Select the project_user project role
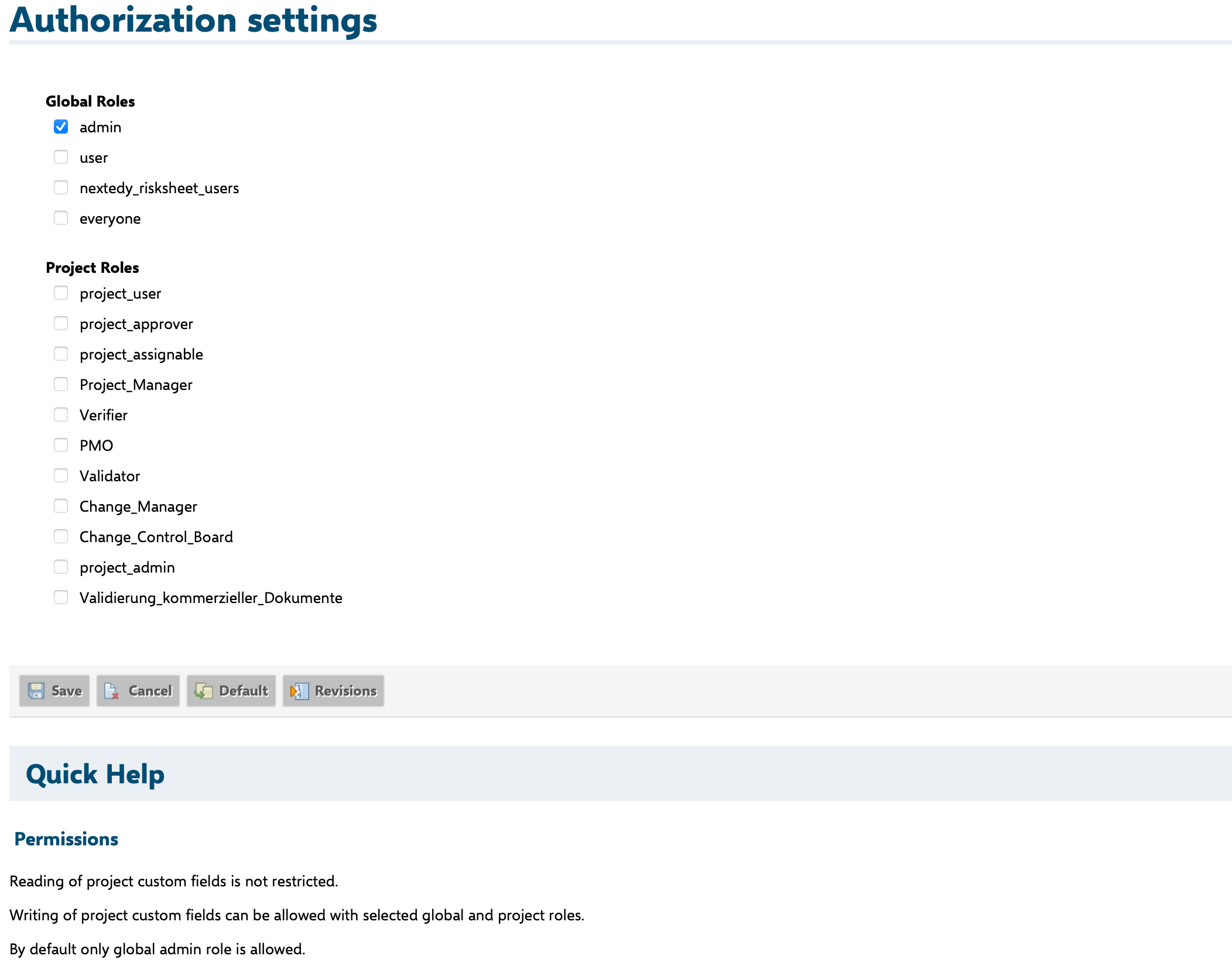This screenshot has height=973, width=1232. [x=61, y=293]
